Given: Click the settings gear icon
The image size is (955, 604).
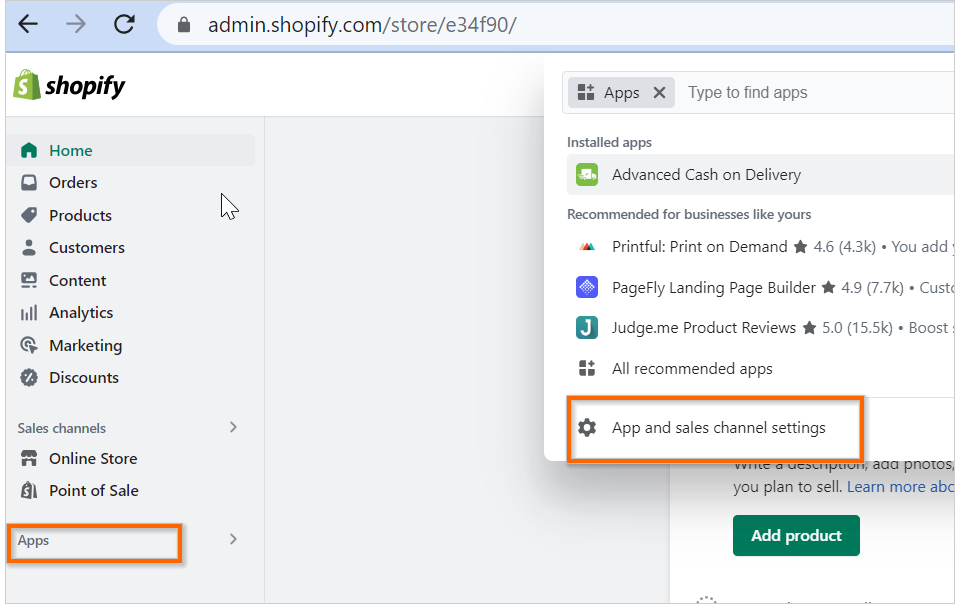Looking at the screenshot, I should pos(587,427).
